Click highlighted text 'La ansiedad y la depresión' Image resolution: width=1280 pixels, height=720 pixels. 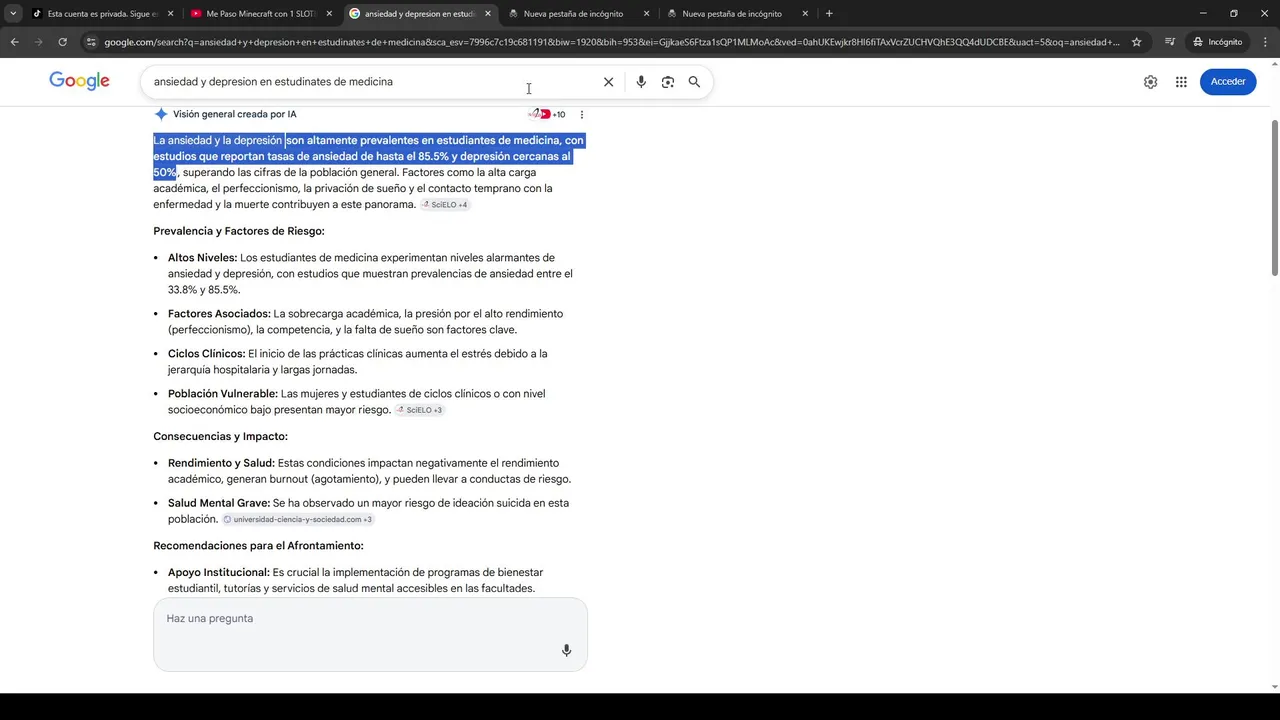[218, 141]
